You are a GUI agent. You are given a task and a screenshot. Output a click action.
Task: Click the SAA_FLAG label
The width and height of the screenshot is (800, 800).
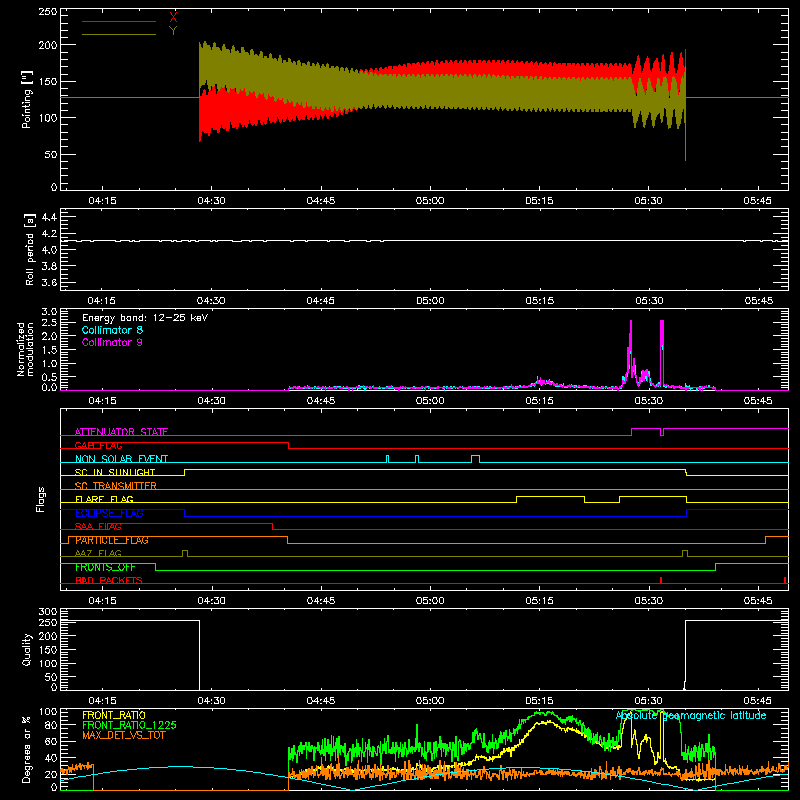98,526
